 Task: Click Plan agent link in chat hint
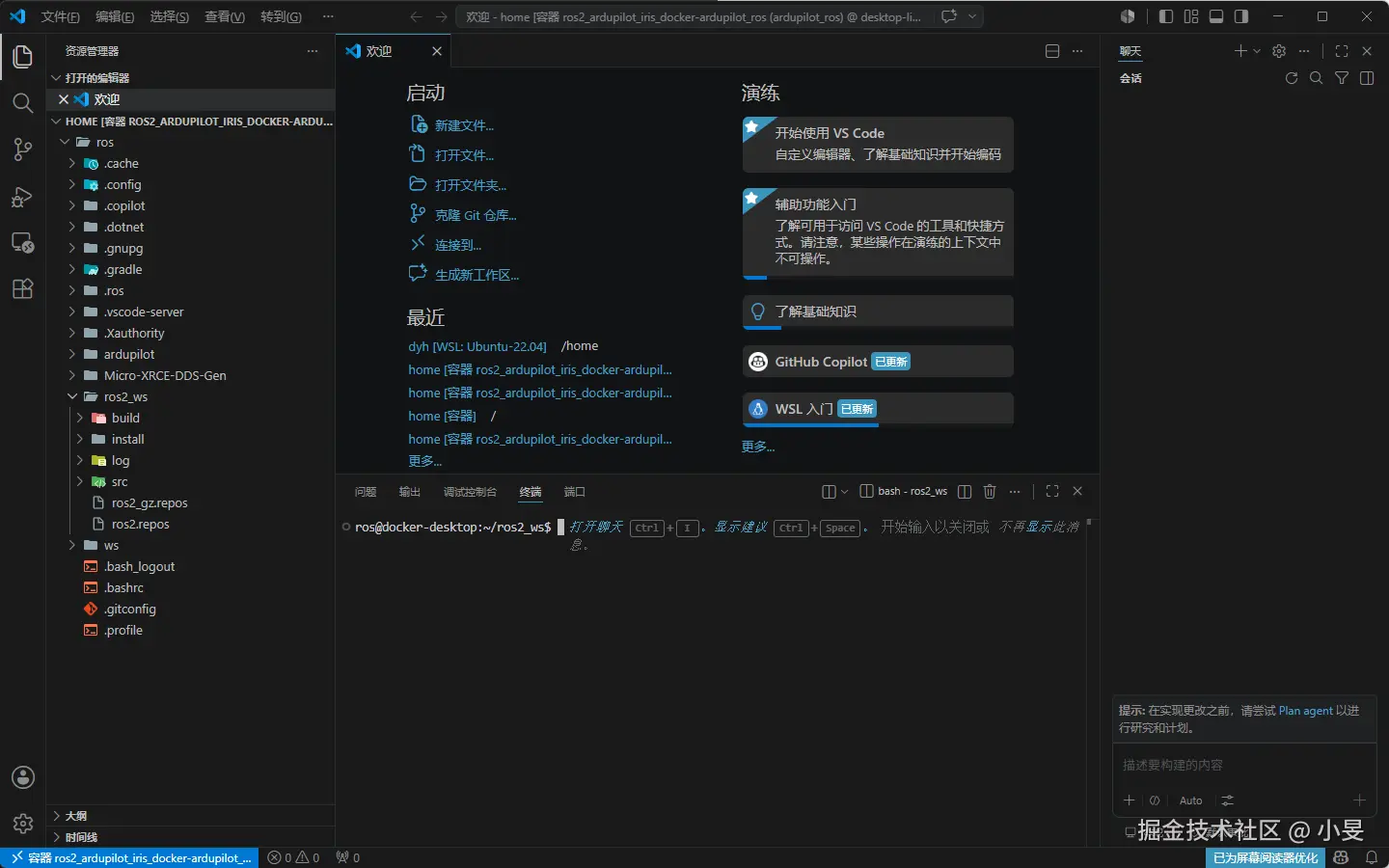tap(1305, 711)
